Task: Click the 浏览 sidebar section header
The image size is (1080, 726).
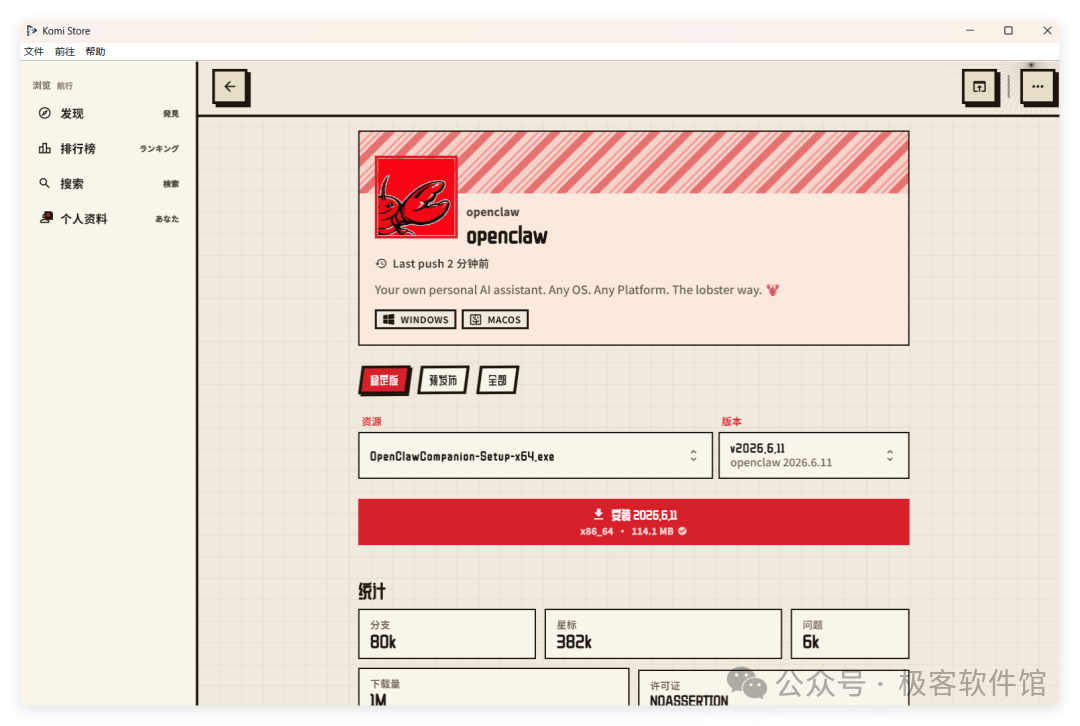Action: (41, 85)
